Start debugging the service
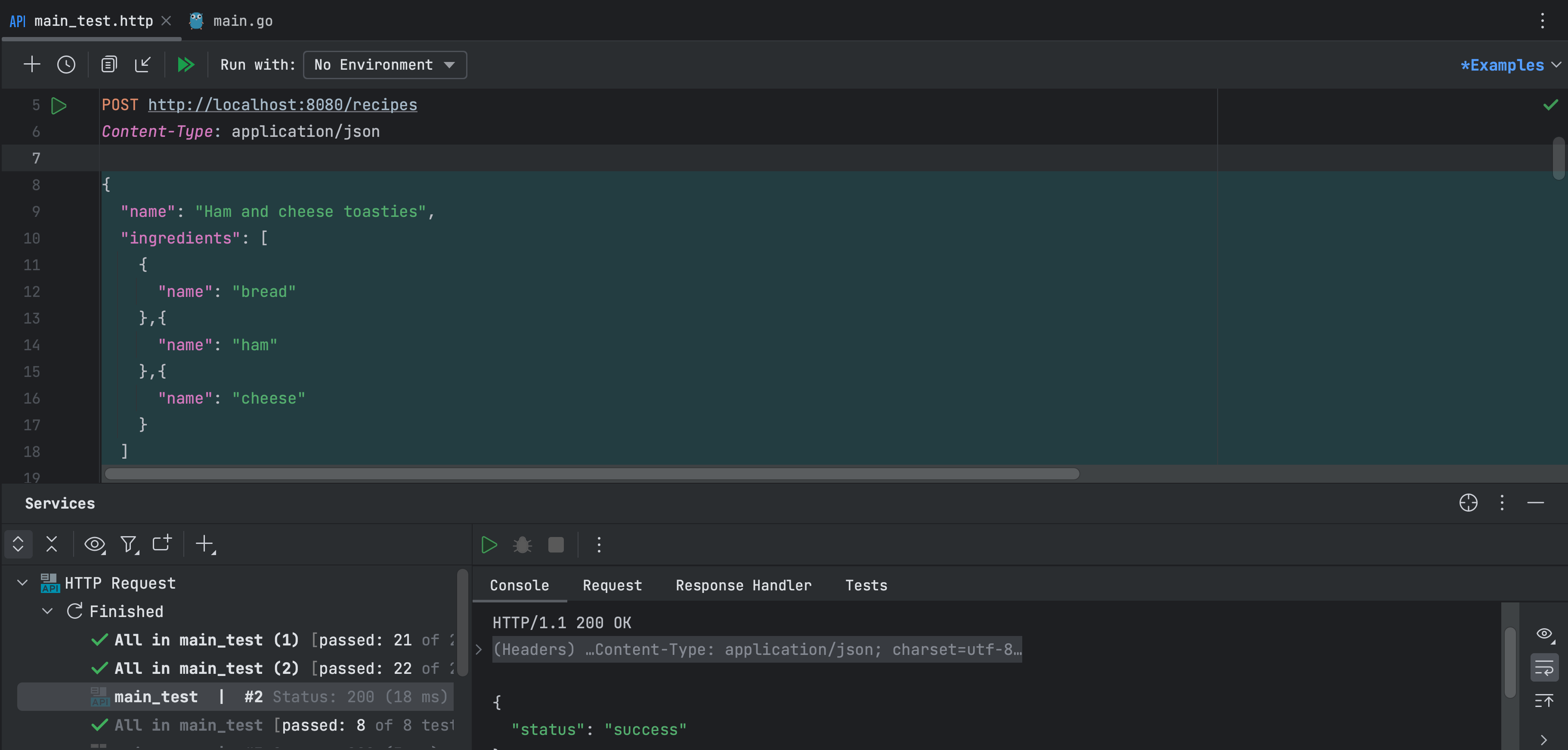This screenshot has height=750, width=1568. 522,545
